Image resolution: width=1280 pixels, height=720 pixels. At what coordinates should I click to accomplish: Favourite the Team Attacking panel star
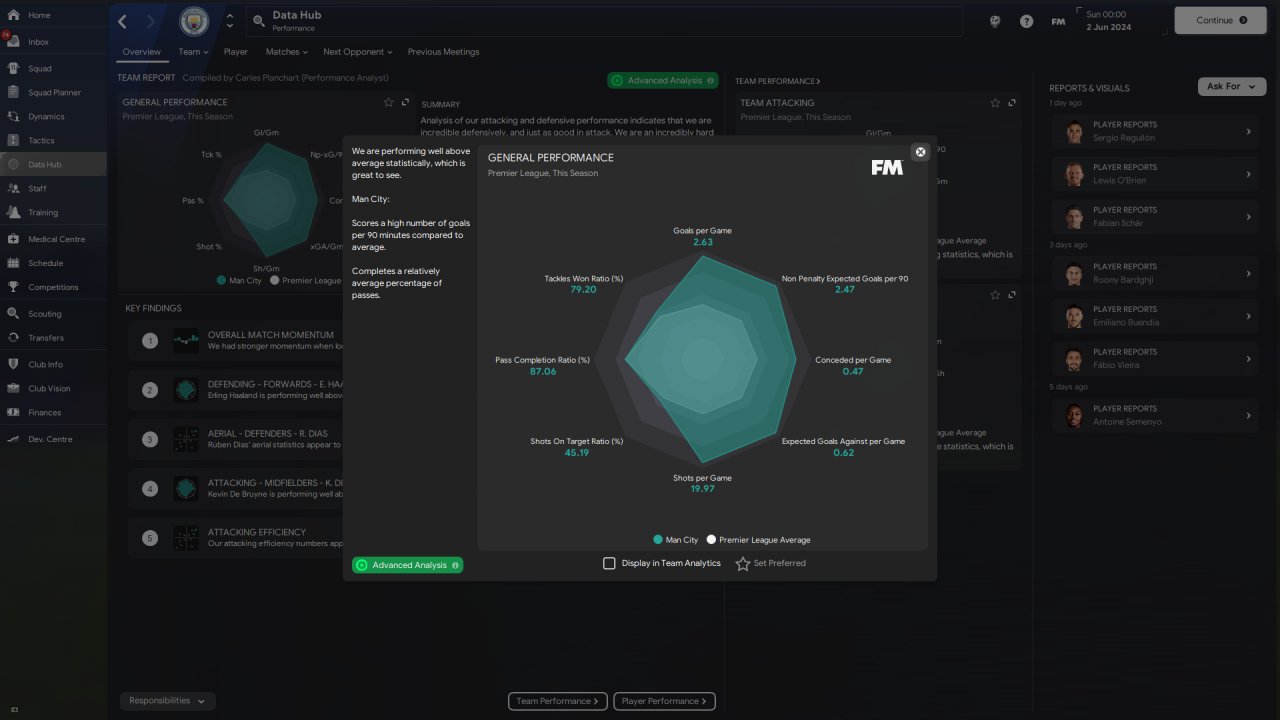995,103
